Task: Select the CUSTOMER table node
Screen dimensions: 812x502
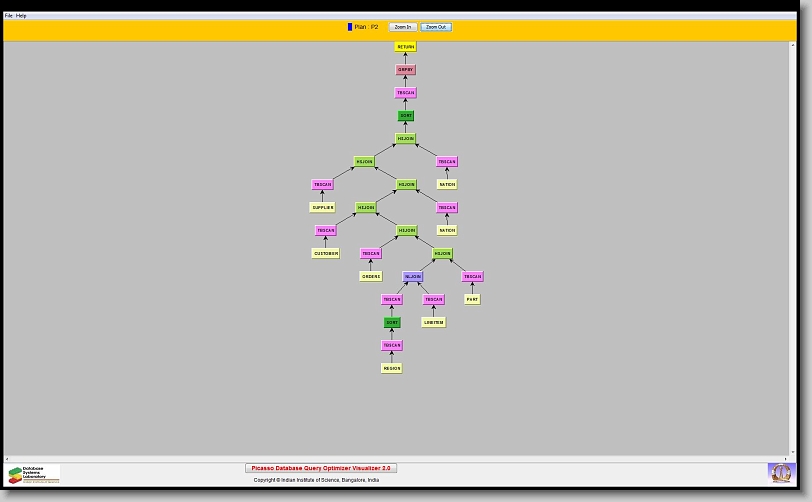Action: click(326, 254)
